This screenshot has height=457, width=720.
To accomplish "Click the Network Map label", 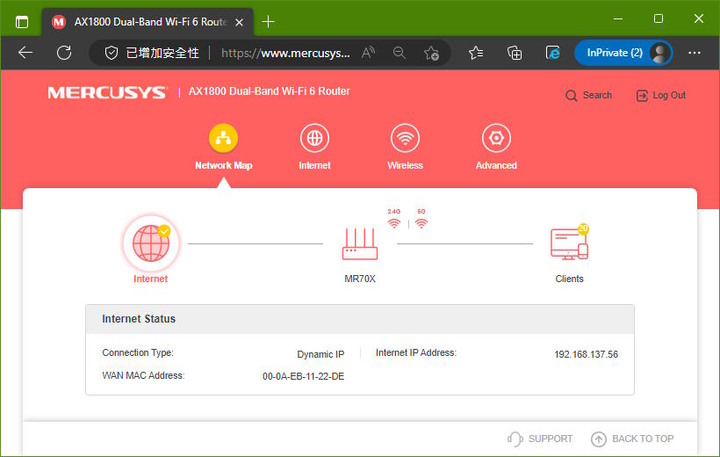I will tap(224, 165).
